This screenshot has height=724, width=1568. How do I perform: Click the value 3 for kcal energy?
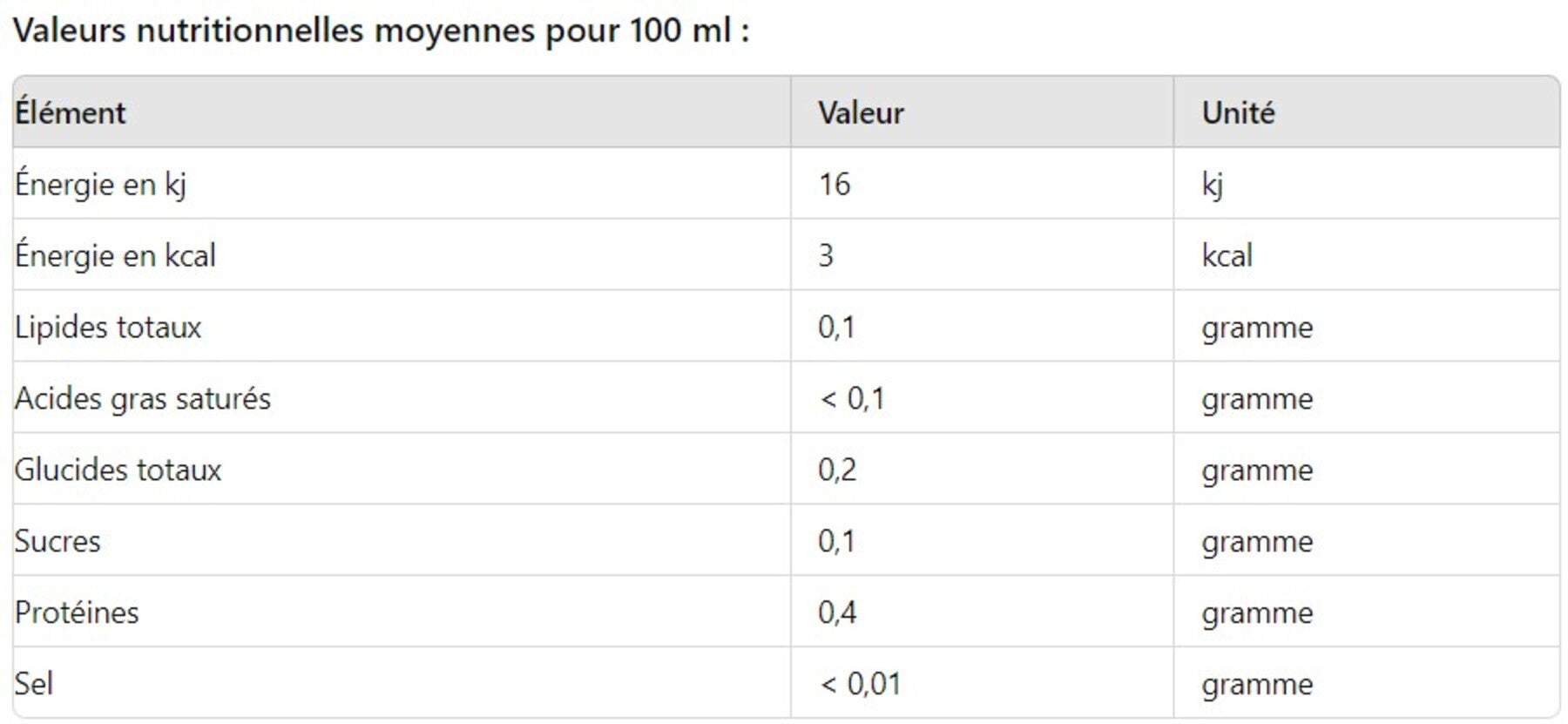coord(826,256)
